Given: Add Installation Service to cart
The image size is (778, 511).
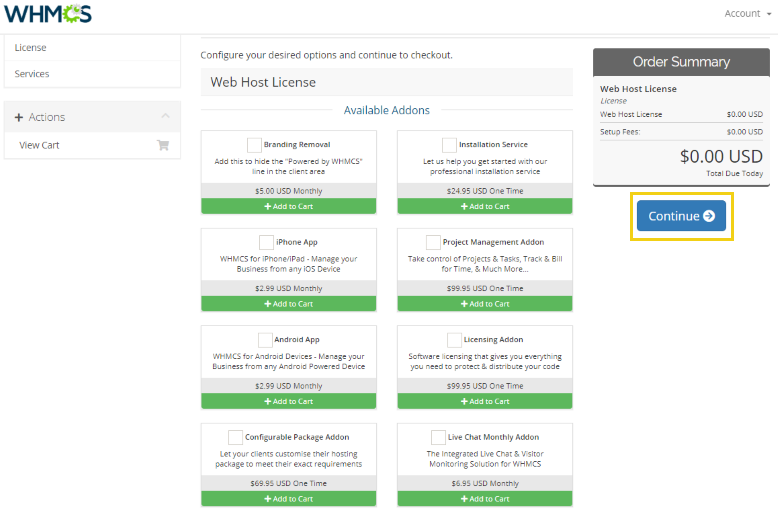Looking at the screenshot, I should (485, 206).
